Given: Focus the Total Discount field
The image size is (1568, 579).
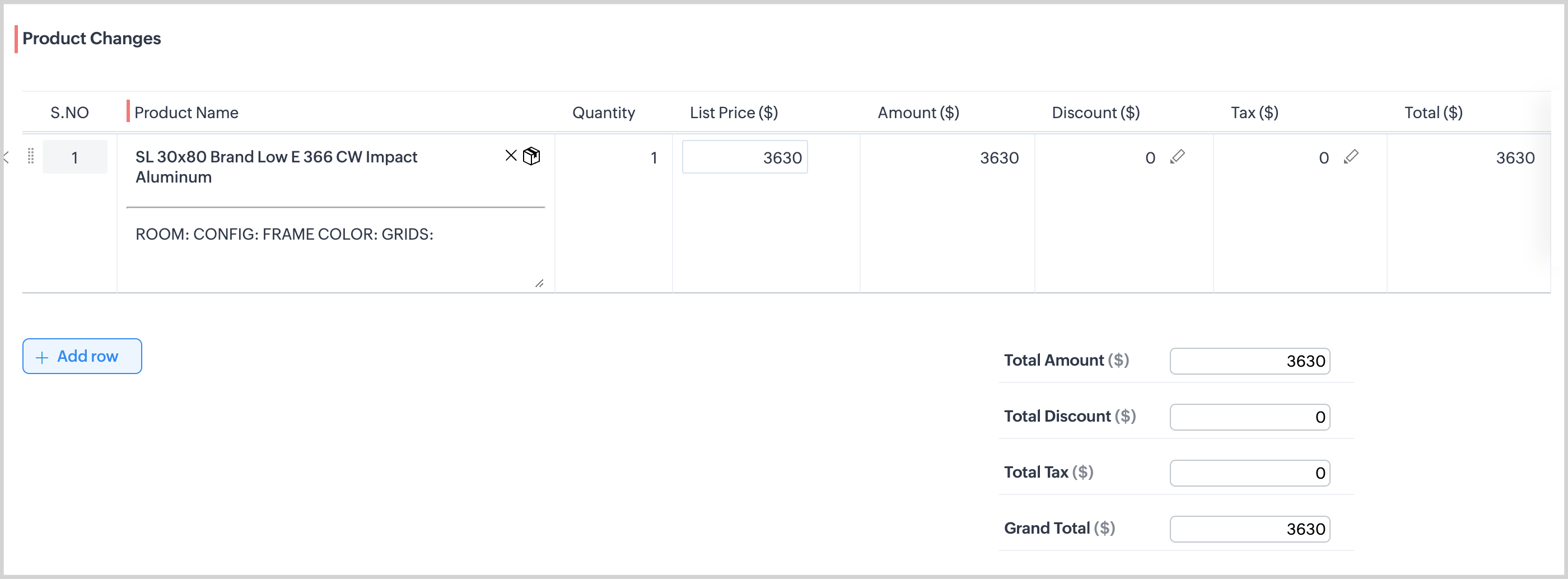Looking at the screenshot, I should [1249, 417].
